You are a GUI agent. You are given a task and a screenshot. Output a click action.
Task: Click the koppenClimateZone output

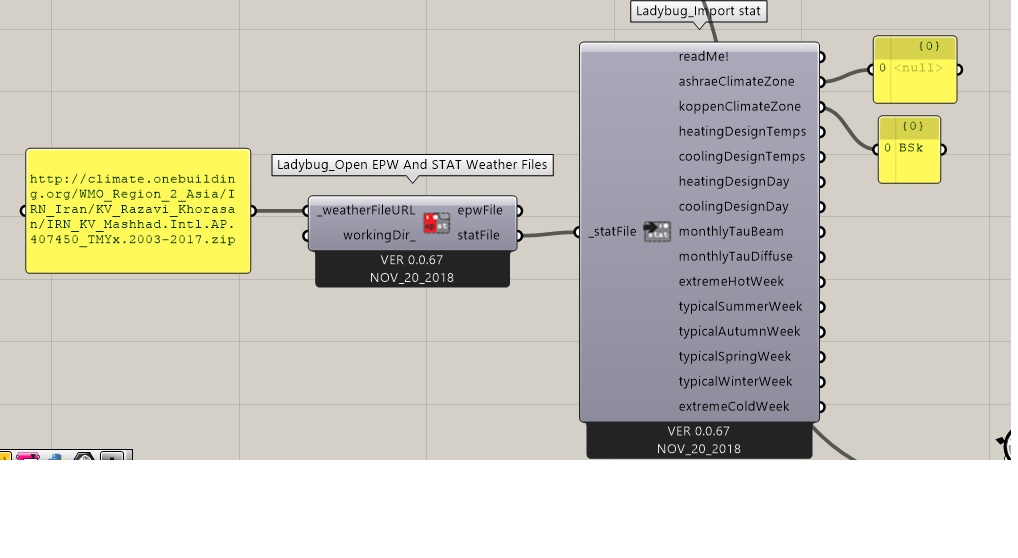739,107
